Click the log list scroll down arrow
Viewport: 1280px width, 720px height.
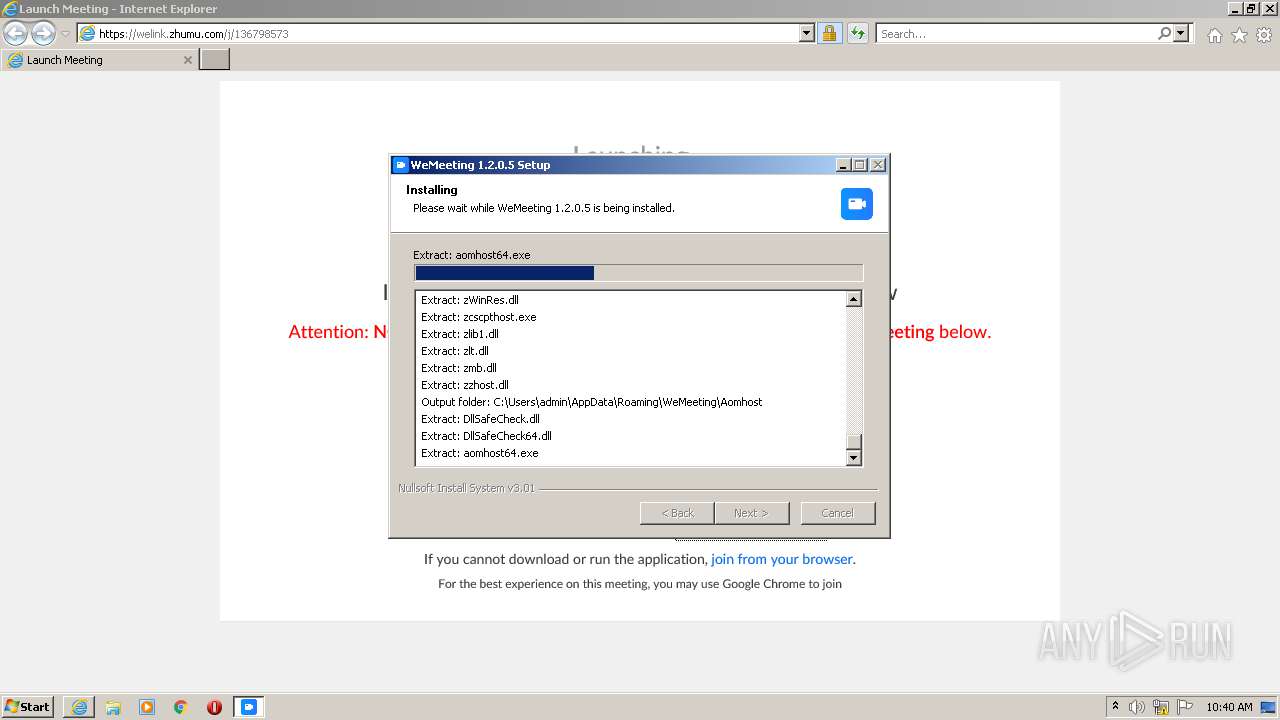853,458
